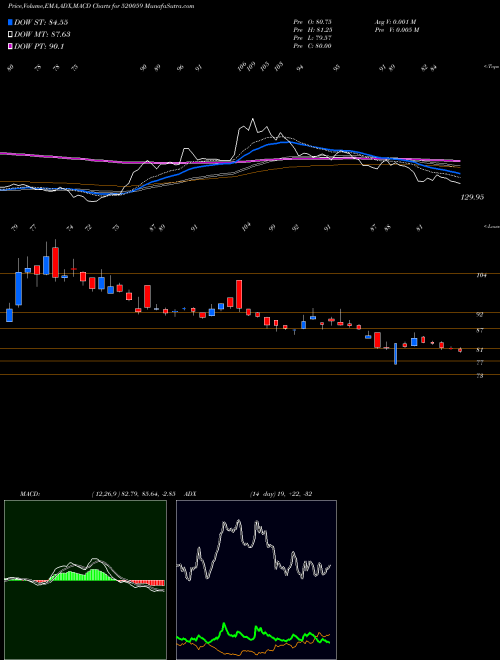500x660 pixels.
Task: Click the blue DOW ST legend swatch
Action: [10, 22]
